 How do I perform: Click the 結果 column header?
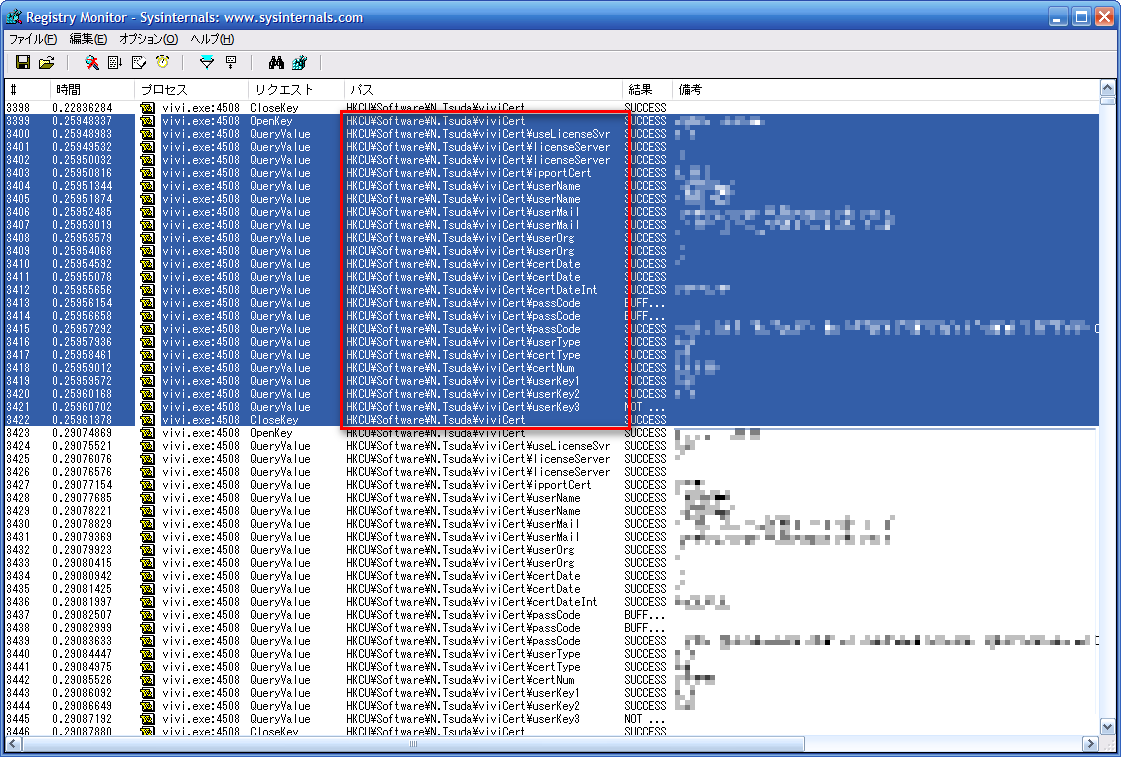(x=647, y=90)
